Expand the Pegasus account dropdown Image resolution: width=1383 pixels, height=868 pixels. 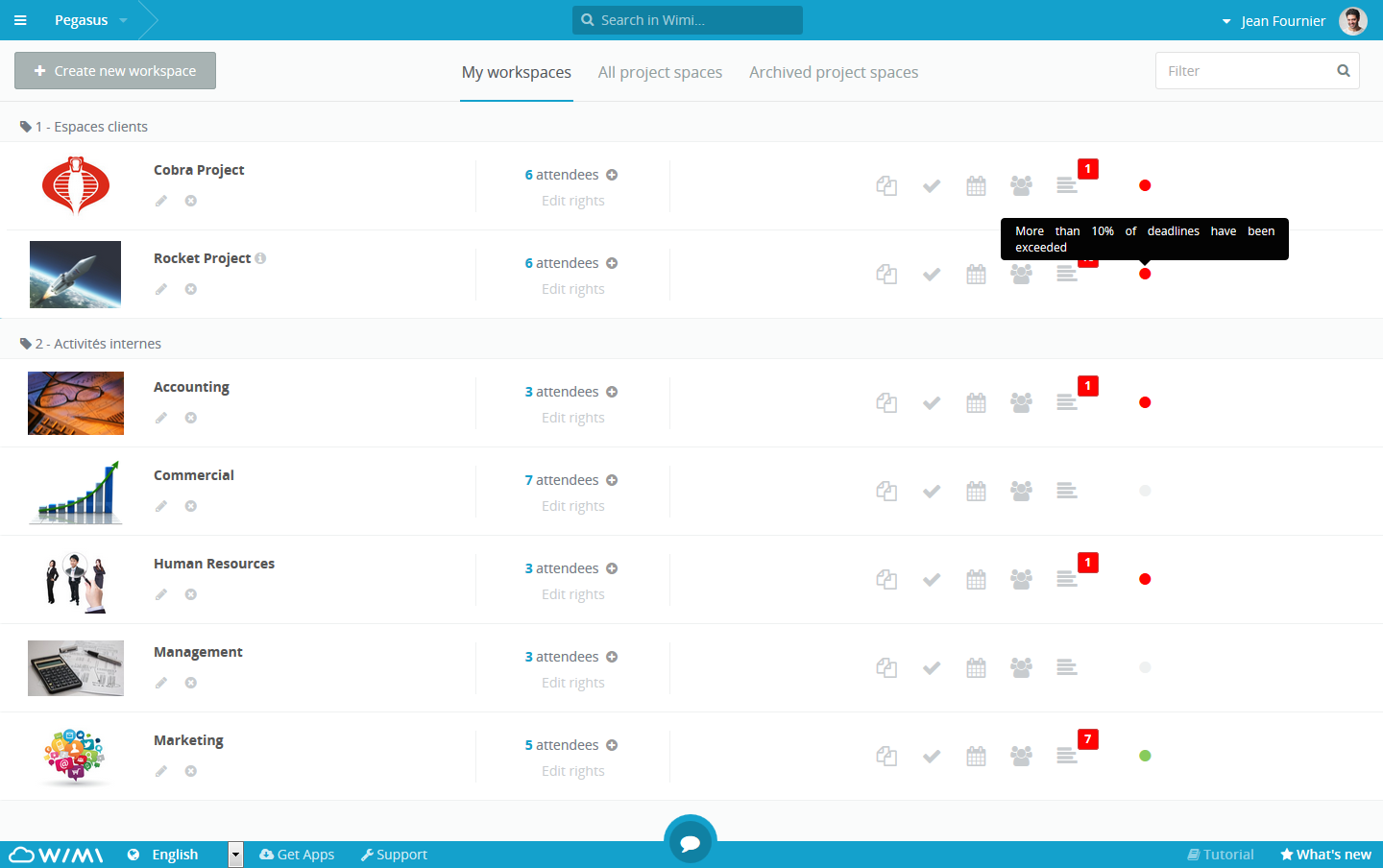(x=90, y=20)
